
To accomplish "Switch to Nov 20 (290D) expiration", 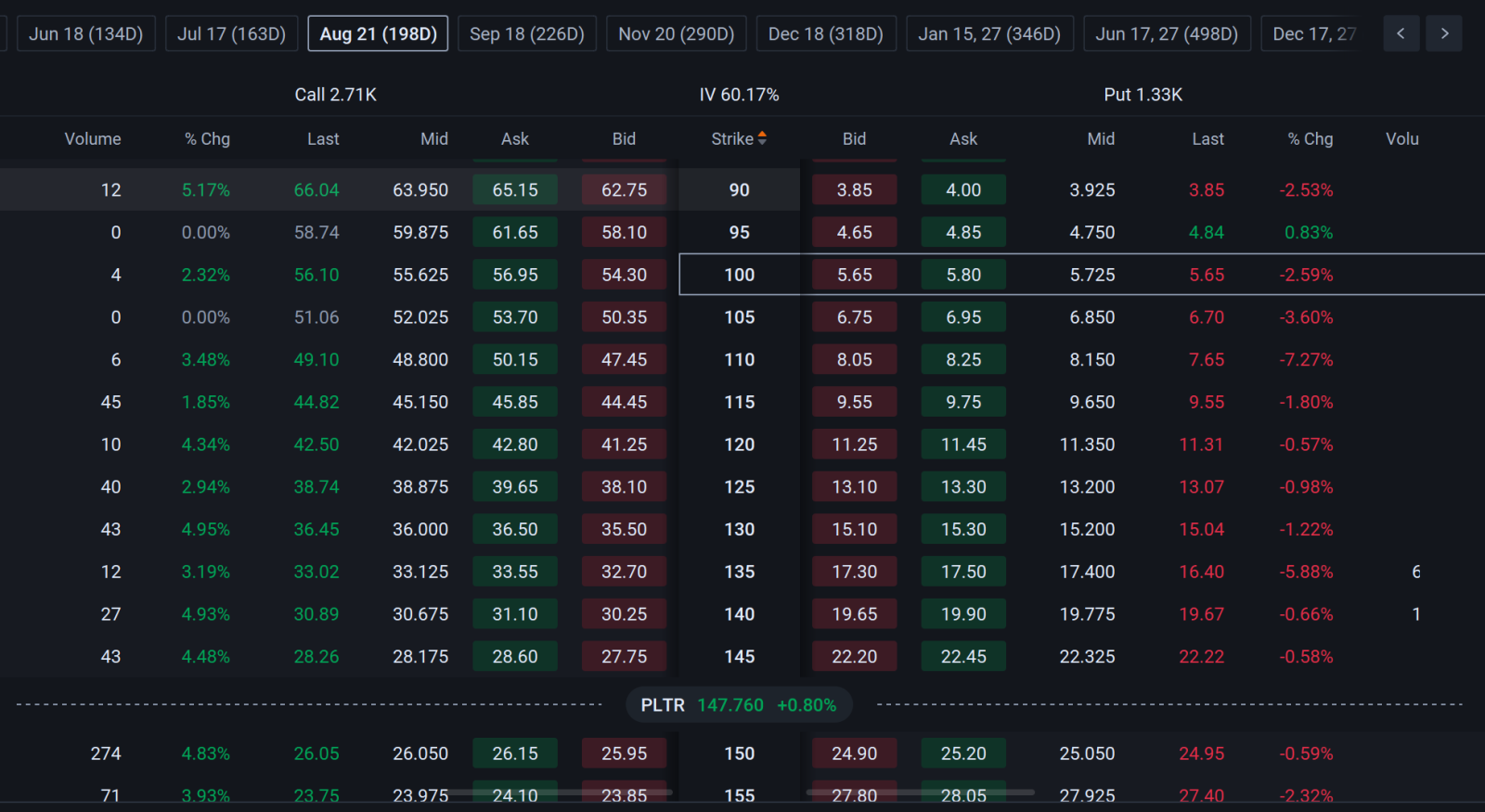I will pyautogui.click(x=677, y=33).
